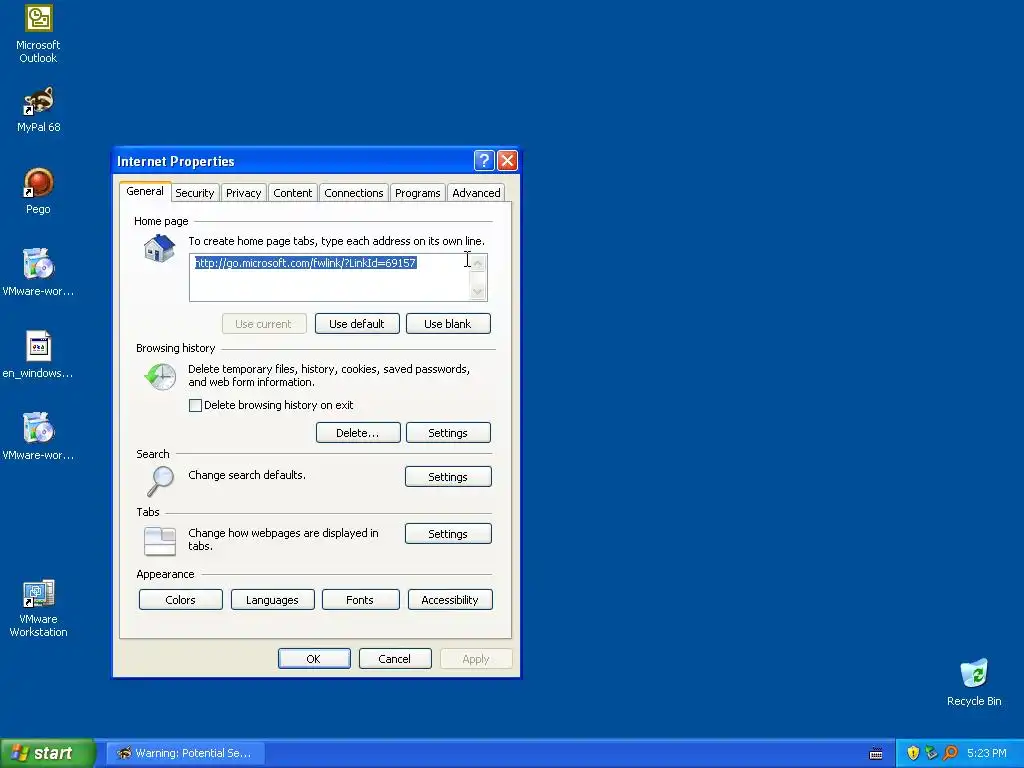
Task: Click home page box scroll up arrow
Action: (x=478, y=263)
